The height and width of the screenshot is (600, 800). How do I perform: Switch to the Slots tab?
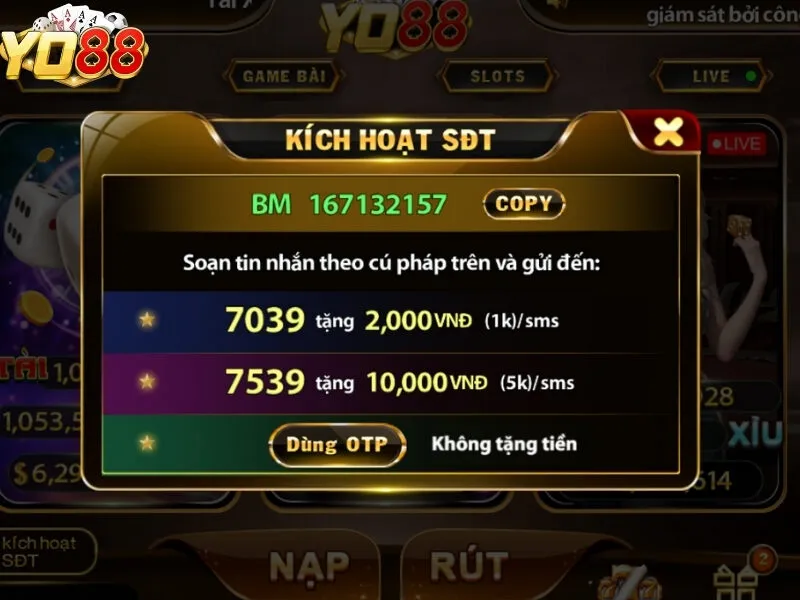pyautogui.click(x=497, y=77)
